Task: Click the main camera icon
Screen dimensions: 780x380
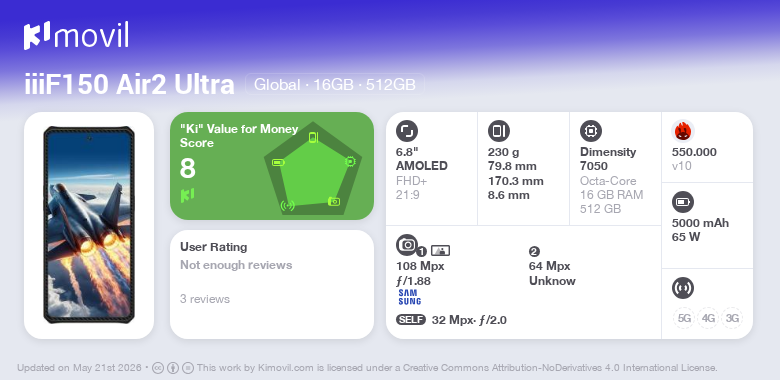Action: (407, 244)
